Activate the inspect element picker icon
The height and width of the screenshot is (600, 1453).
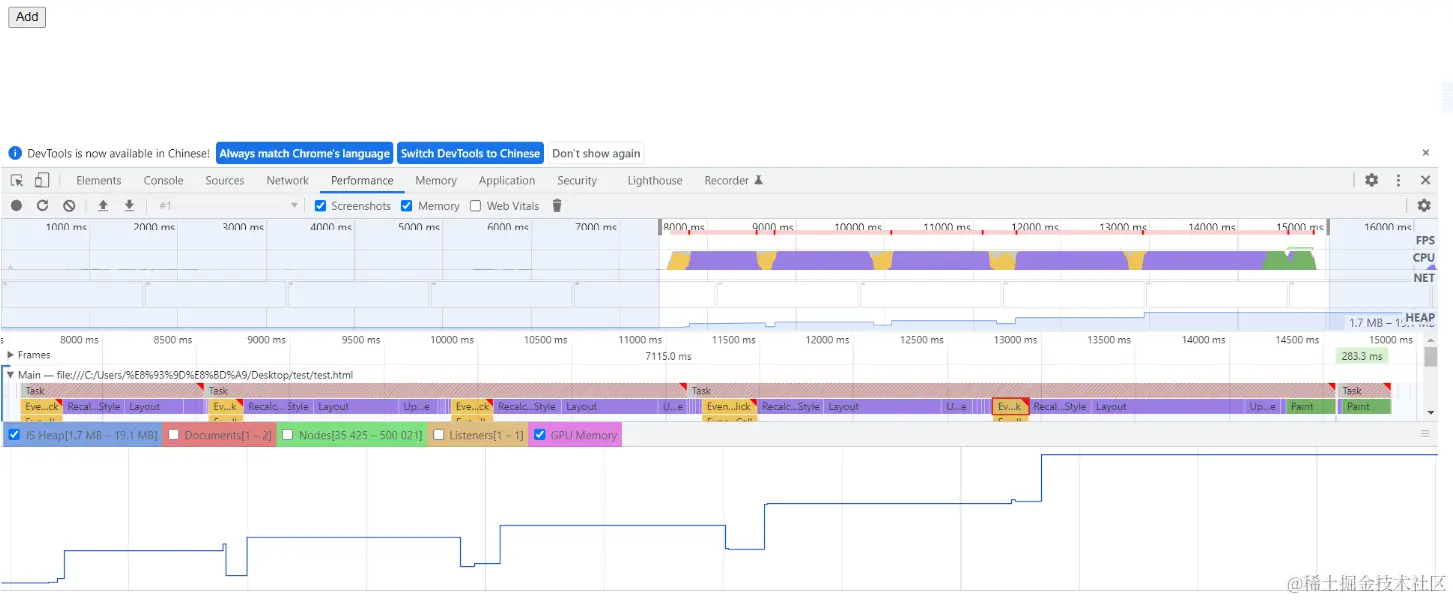pyautogui.click(x=17, y=180)
